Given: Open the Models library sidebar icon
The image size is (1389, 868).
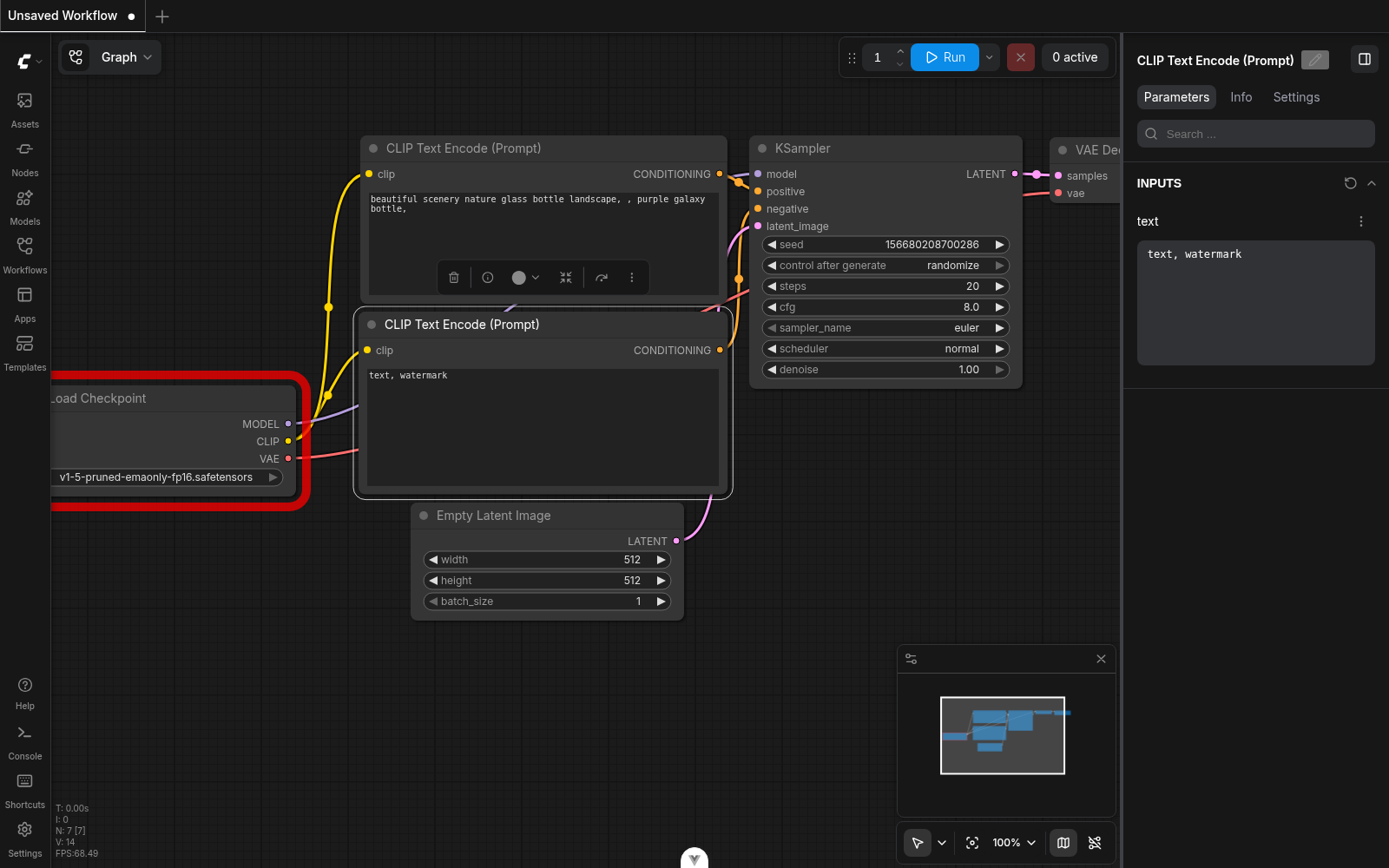Looking at the screenshot, I should [25, 206].
